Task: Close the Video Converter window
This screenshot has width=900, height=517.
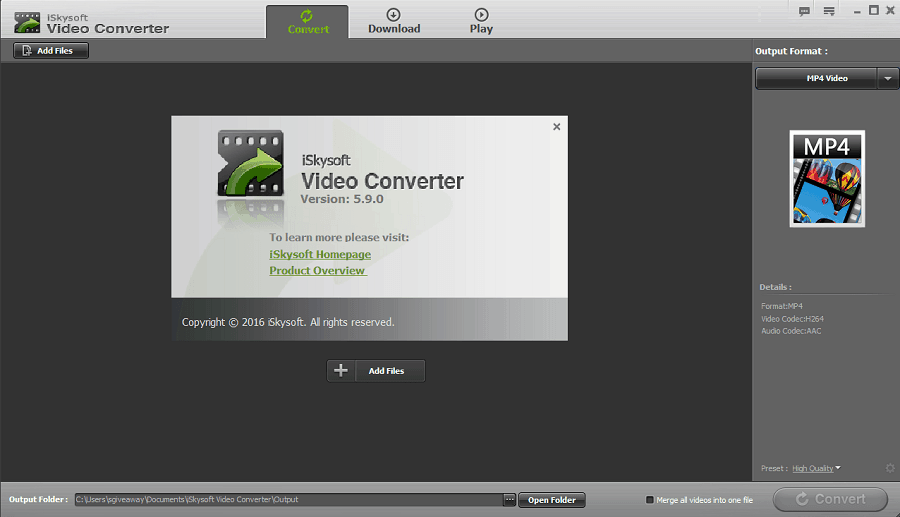Action: pyautogui.click(x=890, y=10)
